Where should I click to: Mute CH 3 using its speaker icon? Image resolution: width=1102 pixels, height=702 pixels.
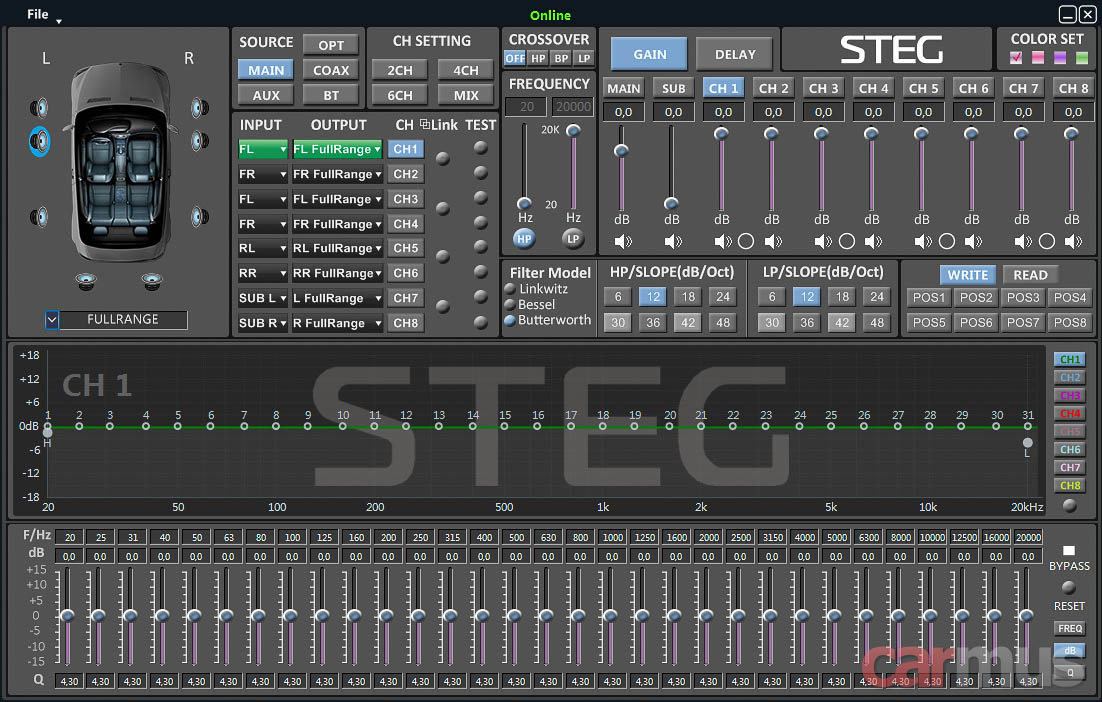(823, 242)
